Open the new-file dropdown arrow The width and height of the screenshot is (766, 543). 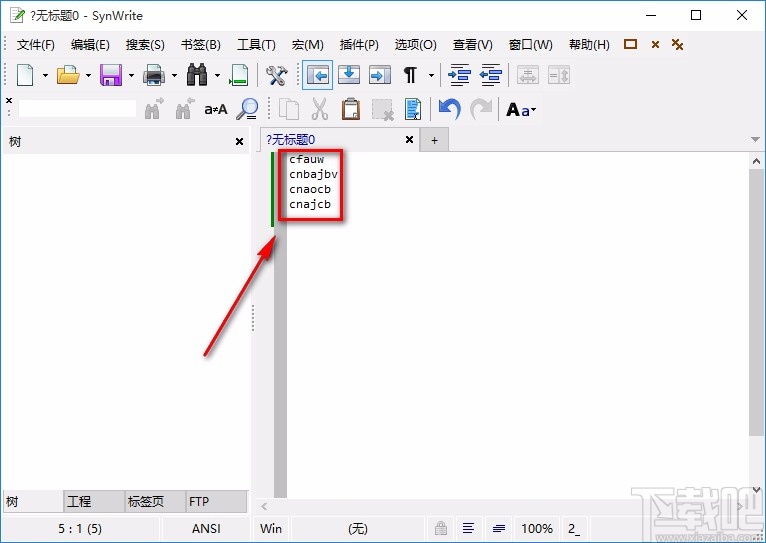point(45,76)
